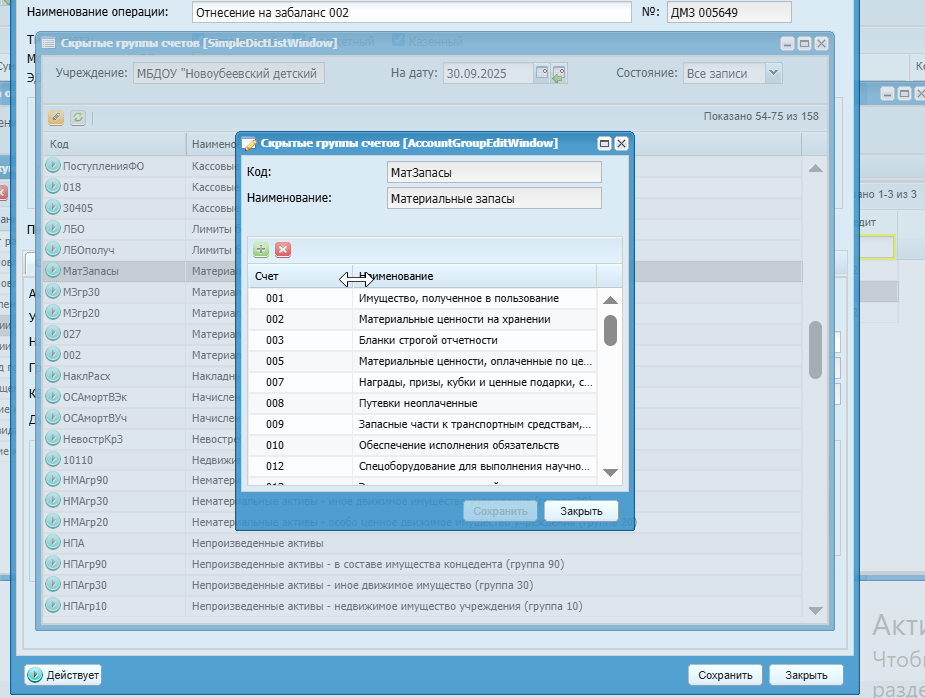Click the green add account icon

[x=261, y=250]
